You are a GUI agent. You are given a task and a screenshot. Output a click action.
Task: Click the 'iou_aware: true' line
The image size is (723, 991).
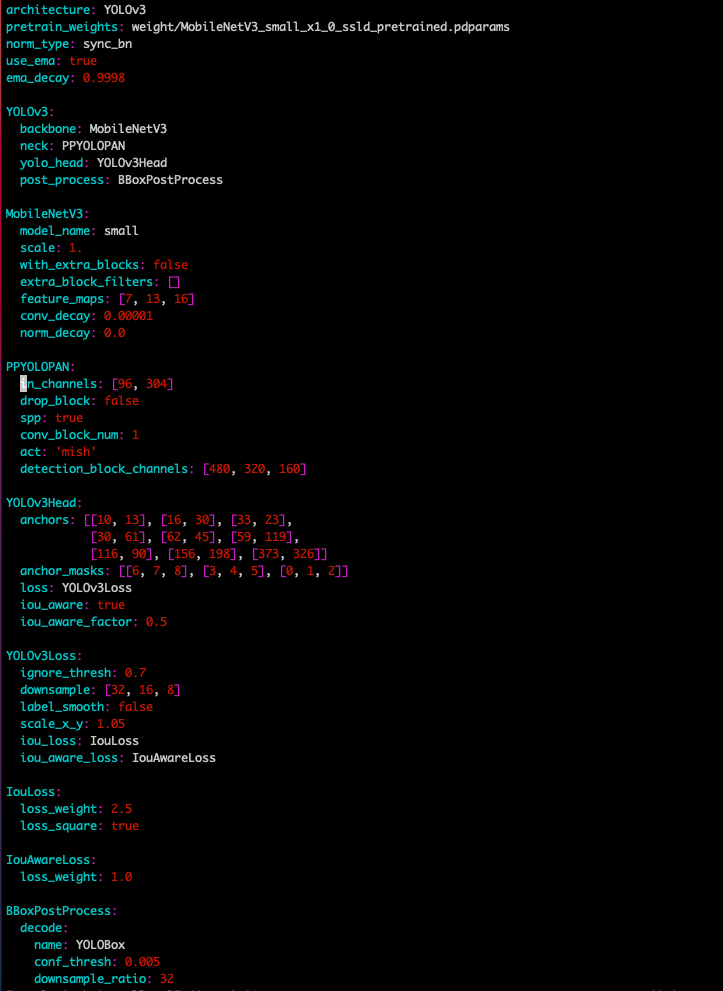click(72, 605)
